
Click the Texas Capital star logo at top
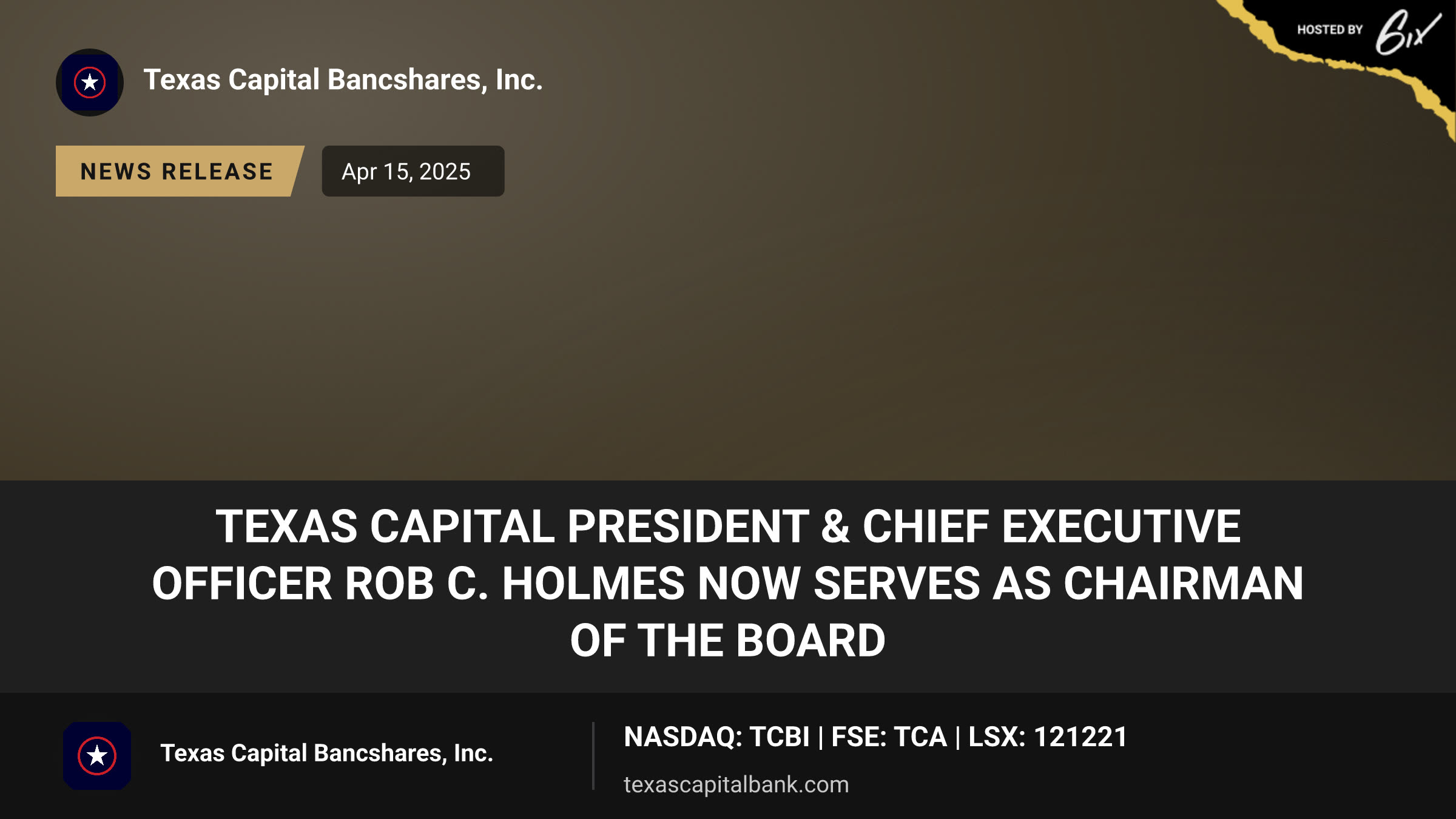(90, 82)
